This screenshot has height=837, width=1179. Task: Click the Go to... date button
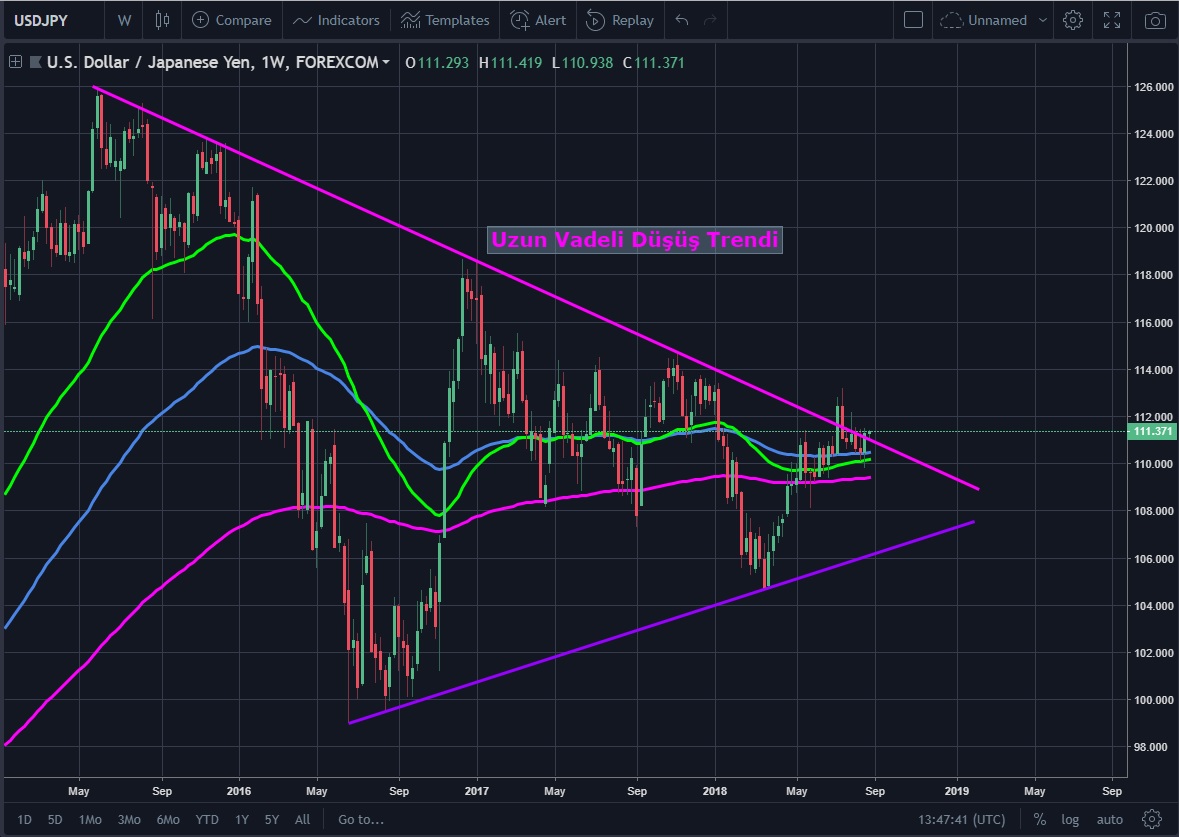pyautogui.click(x=360, y=819)
